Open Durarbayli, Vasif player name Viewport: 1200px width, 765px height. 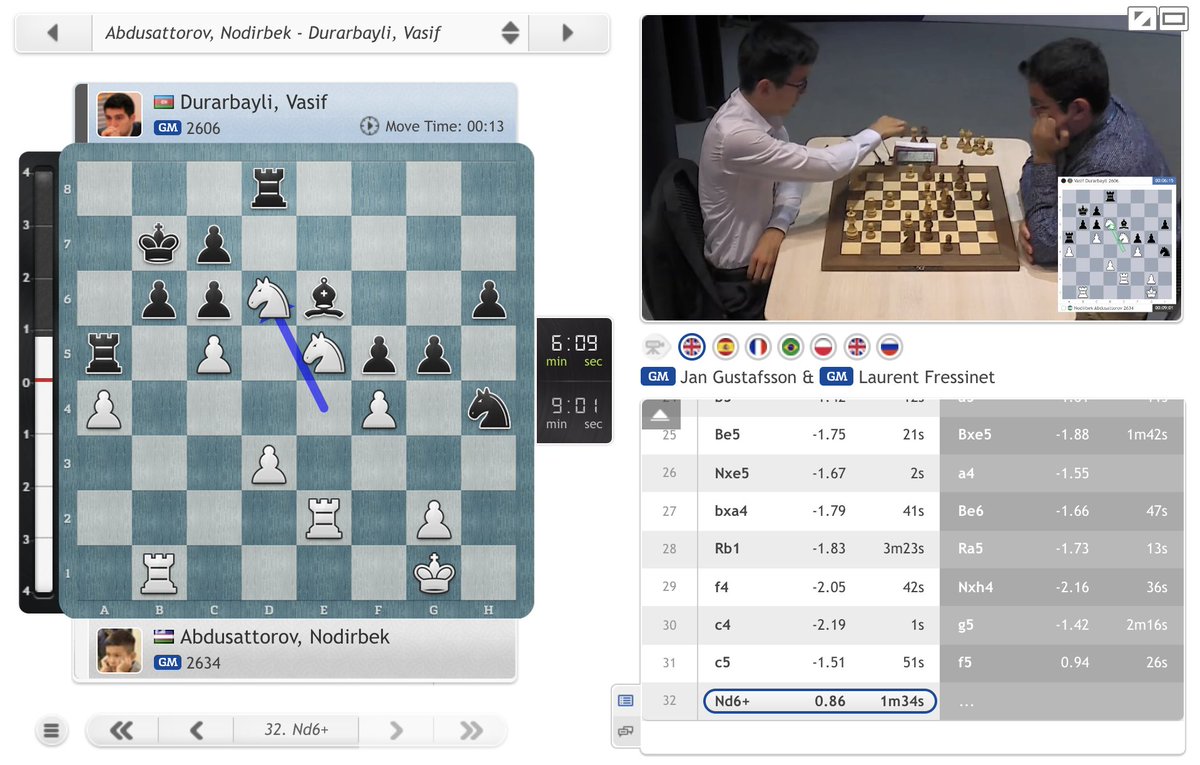click(254, 102)
